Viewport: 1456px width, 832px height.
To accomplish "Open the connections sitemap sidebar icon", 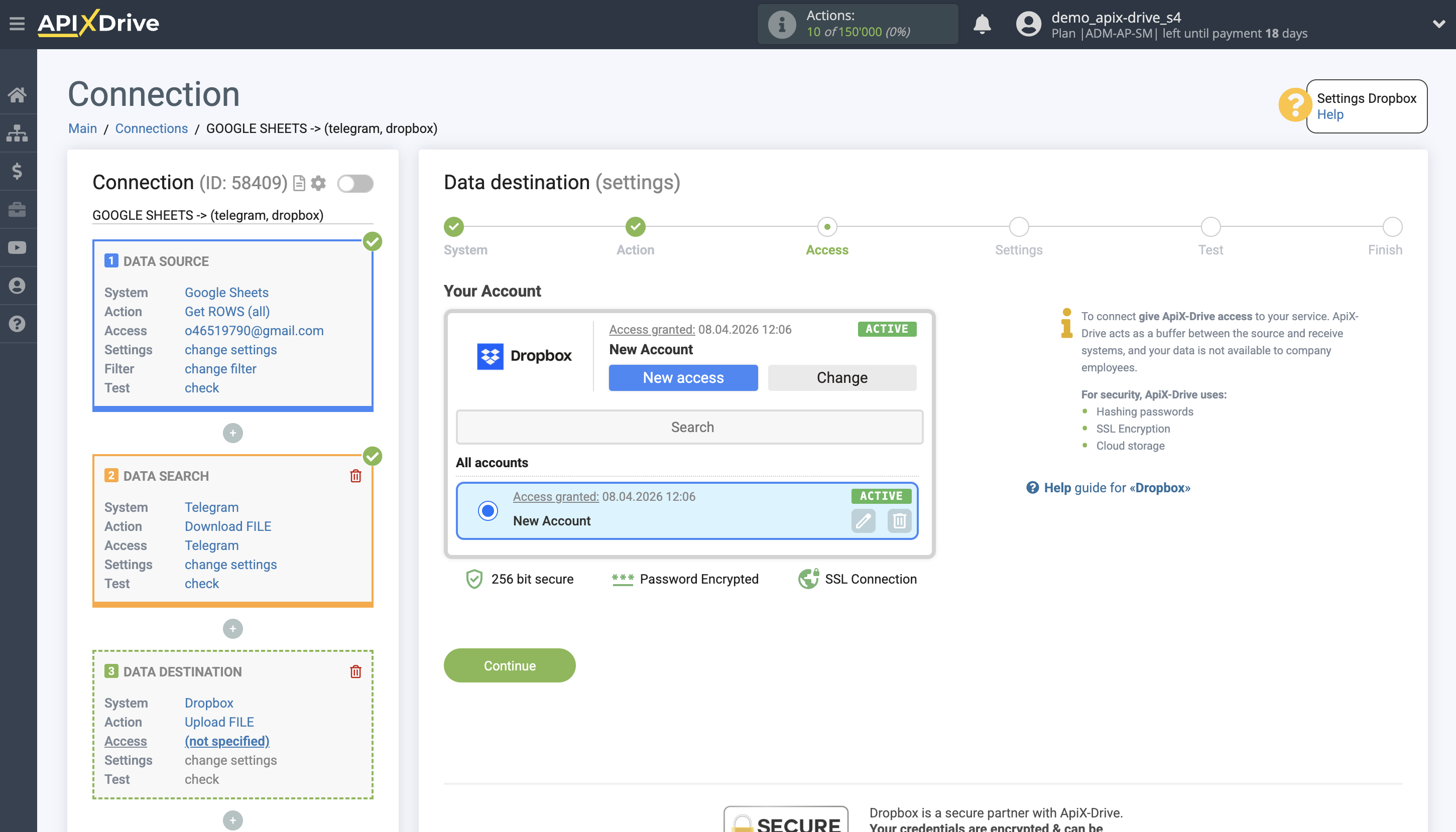I will pyautogui.click(x=17, y=132).
